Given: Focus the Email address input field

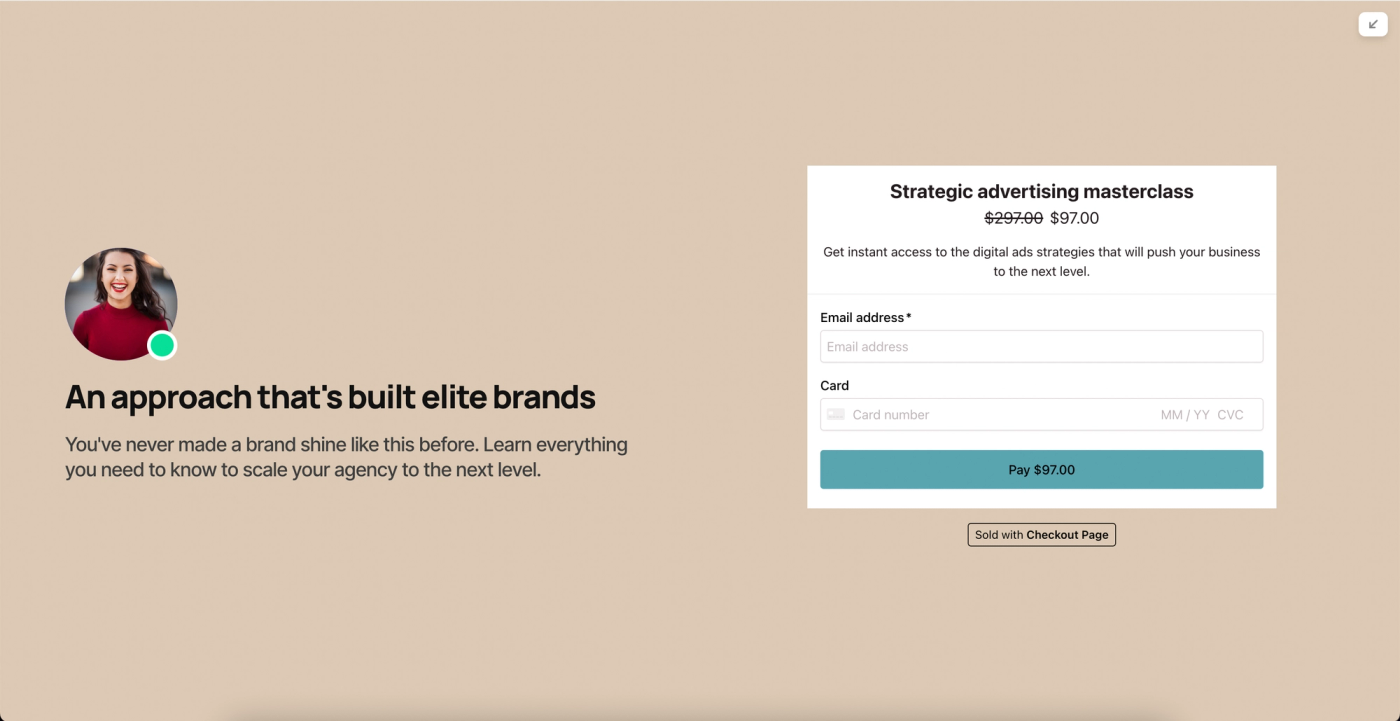Looking at the screenshot, I should (x=1041, y=346).
